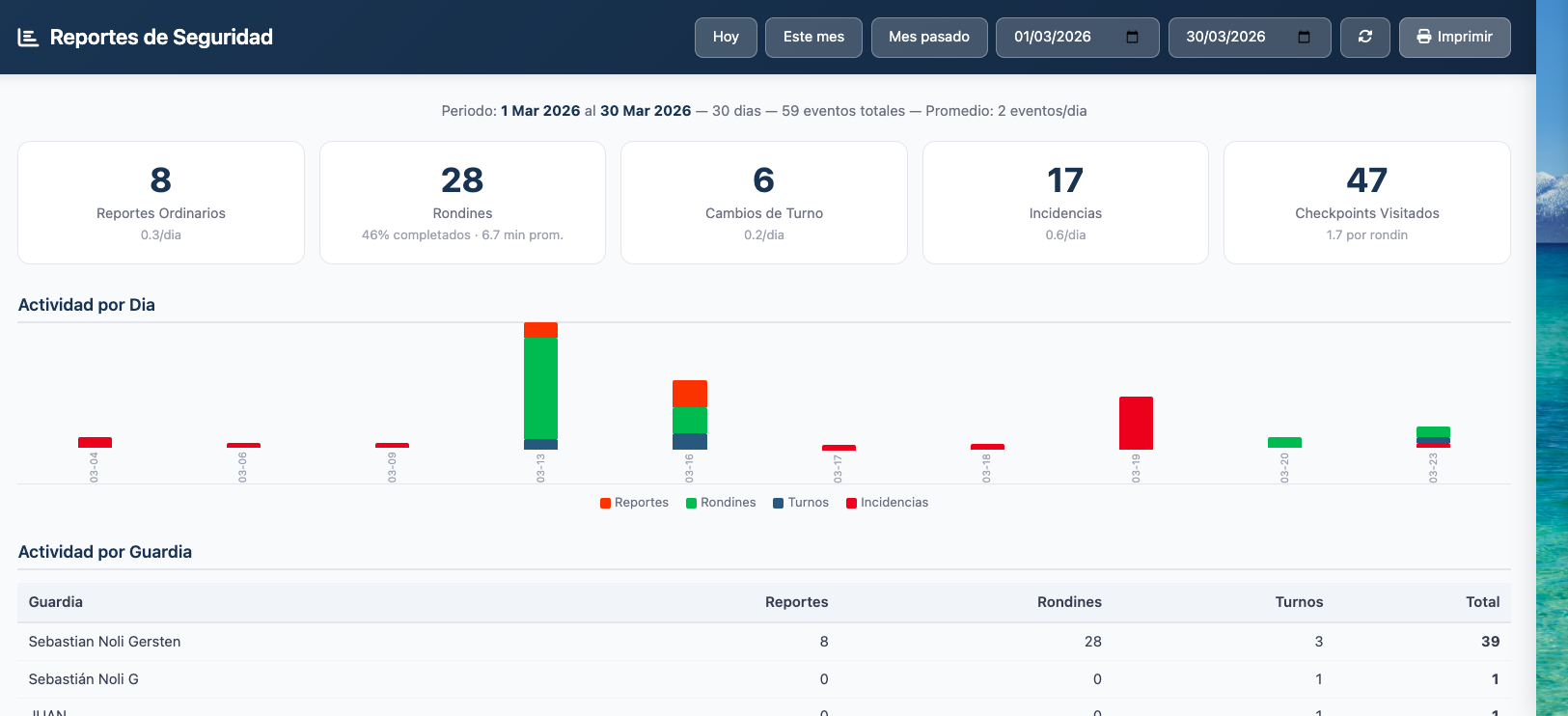The image size is (1568, 716).
Task: Click the start date input field
Action: [x=1078, y=37]
